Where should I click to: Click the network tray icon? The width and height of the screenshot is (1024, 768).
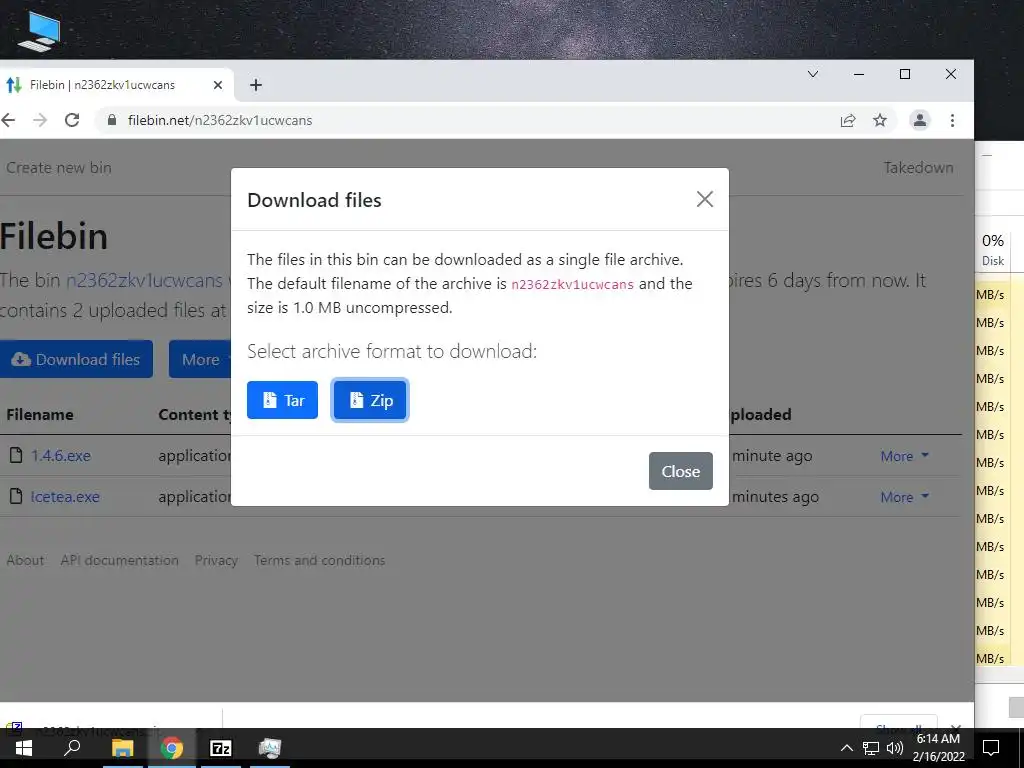pyautogui.click(x=871, y=748)
